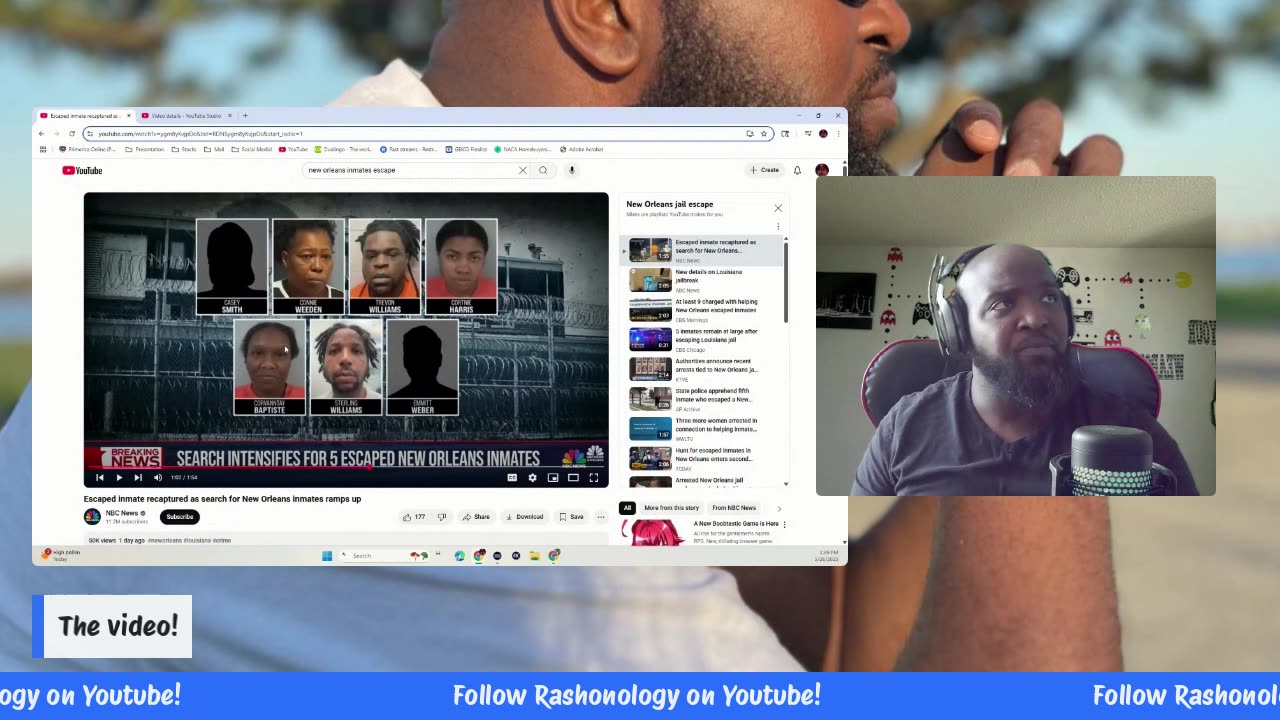Open the Duolingo bookmark
The width and height of the screenshot is (1280, 720).
click(x=344, y=149)
